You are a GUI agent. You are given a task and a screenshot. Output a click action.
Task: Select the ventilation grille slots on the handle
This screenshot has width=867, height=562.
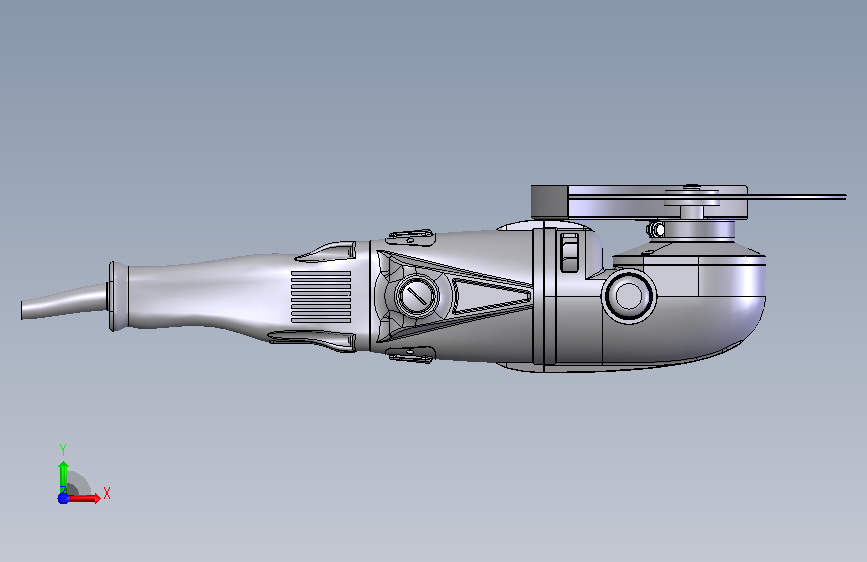pyautogui.click(x=321, y=296)
